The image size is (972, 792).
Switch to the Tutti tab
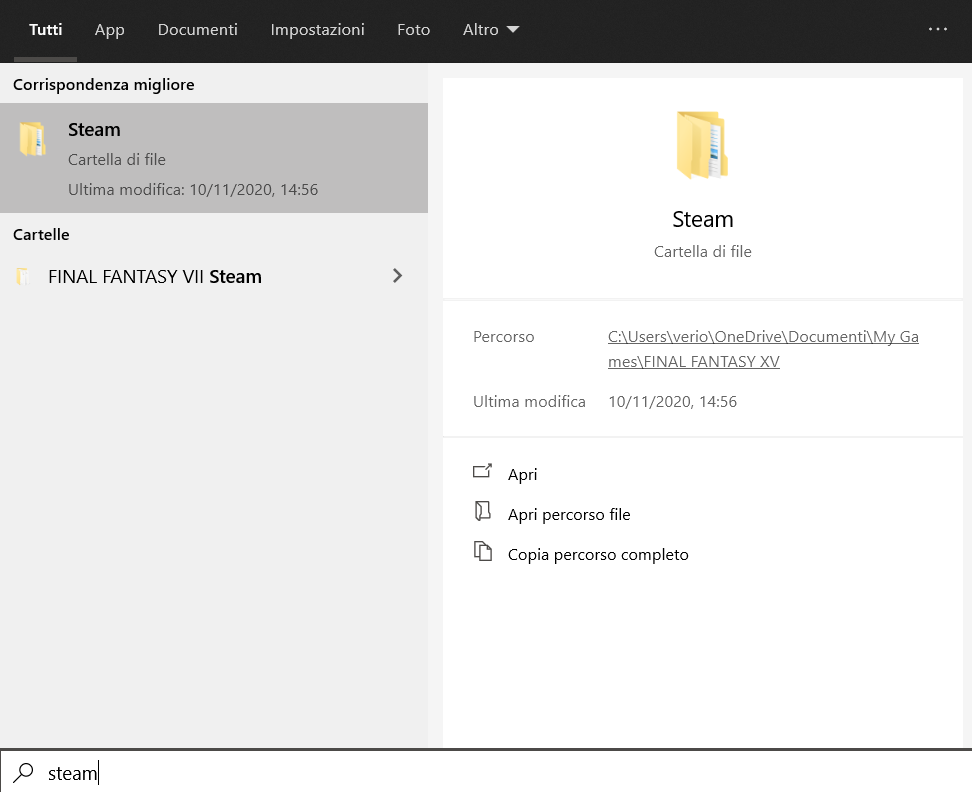tap(45, 30)
